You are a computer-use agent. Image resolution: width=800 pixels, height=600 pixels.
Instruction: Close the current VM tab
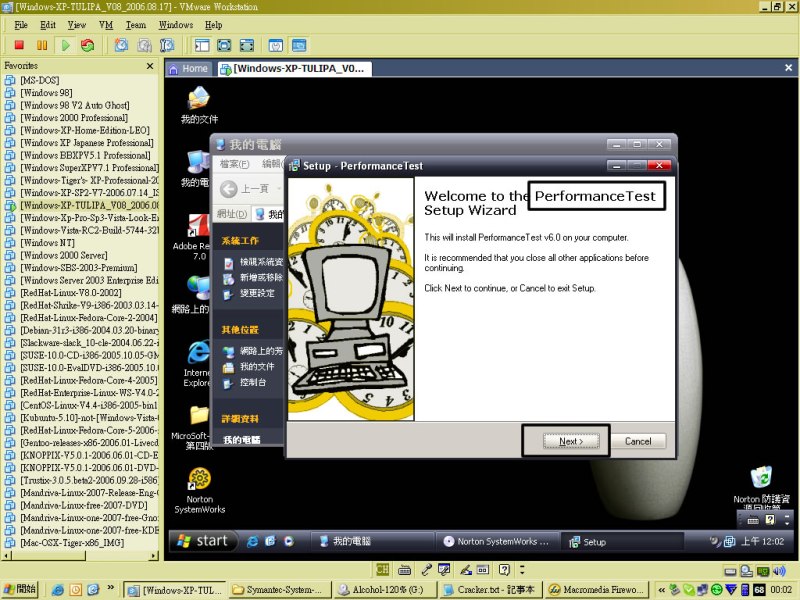coord(788,68)
